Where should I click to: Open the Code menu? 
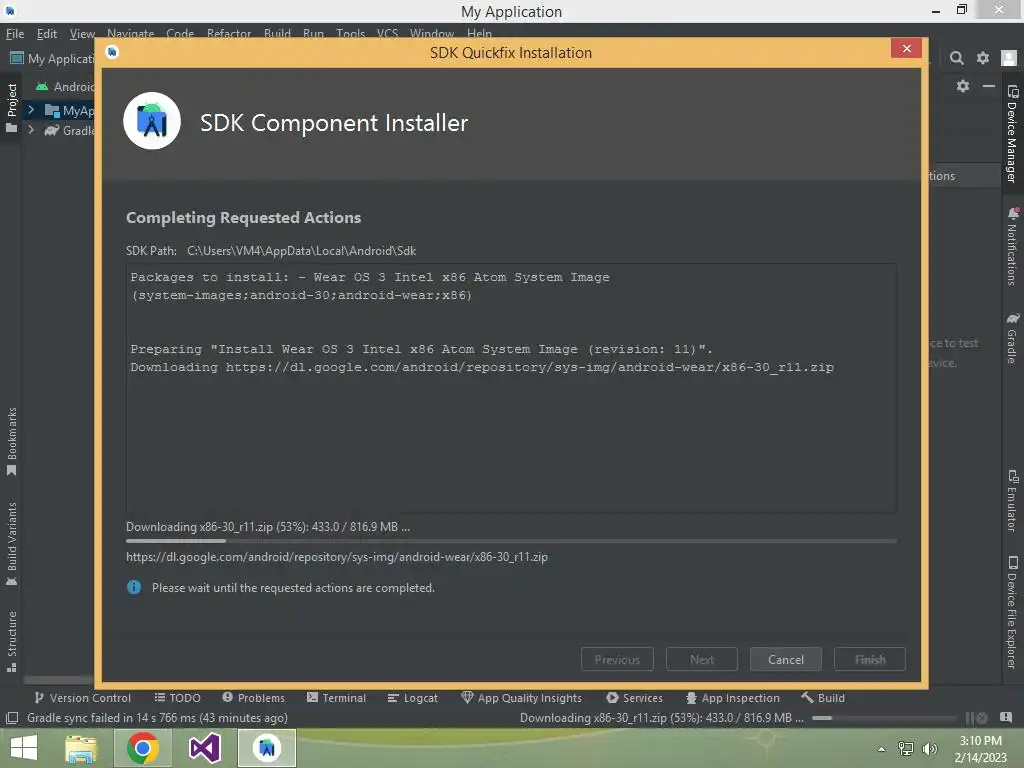point(180,33)
